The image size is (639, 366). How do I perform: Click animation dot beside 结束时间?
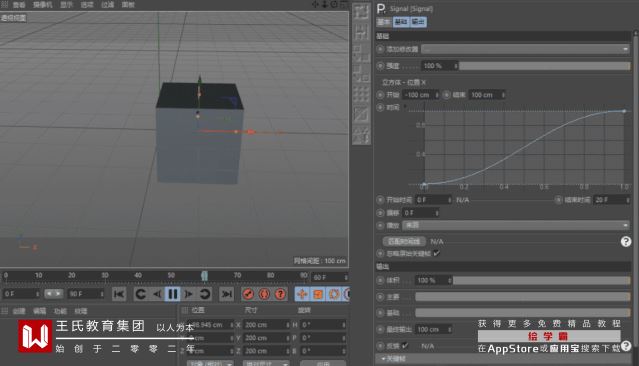click(558, 200)
